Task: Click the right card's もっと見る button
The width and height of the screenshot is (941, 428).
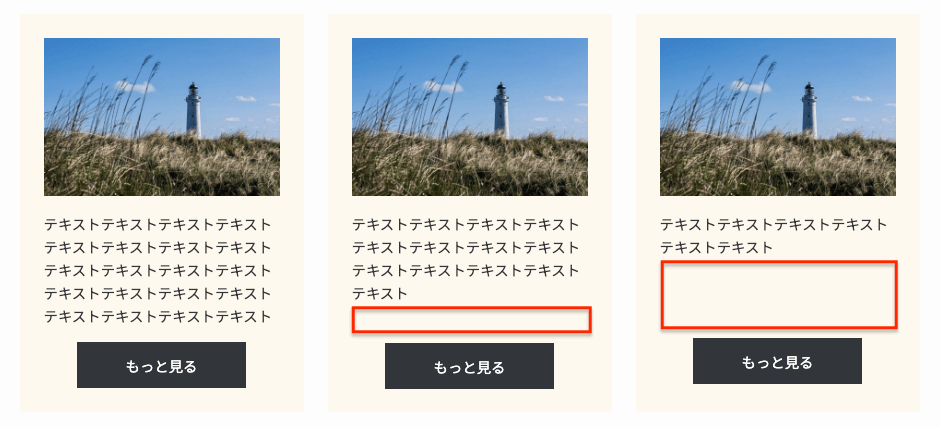Action: point(777,361)
